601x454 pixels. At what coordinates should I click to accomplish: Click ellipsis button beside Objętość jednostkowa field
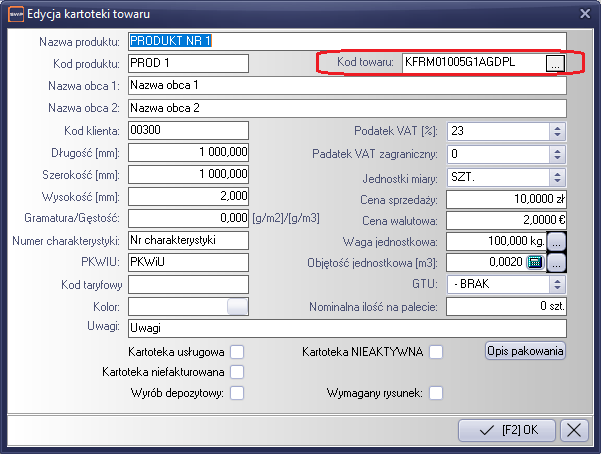pyautogui.click(x=557, y=263)
